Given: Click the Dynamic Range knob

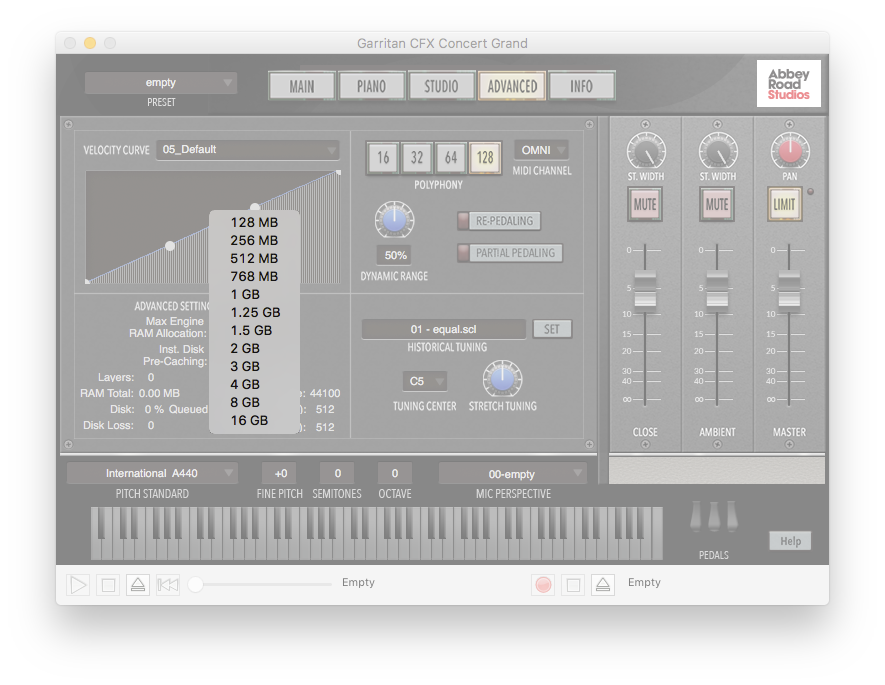Looking at the screenshot, I should click(x=395, y=219).
